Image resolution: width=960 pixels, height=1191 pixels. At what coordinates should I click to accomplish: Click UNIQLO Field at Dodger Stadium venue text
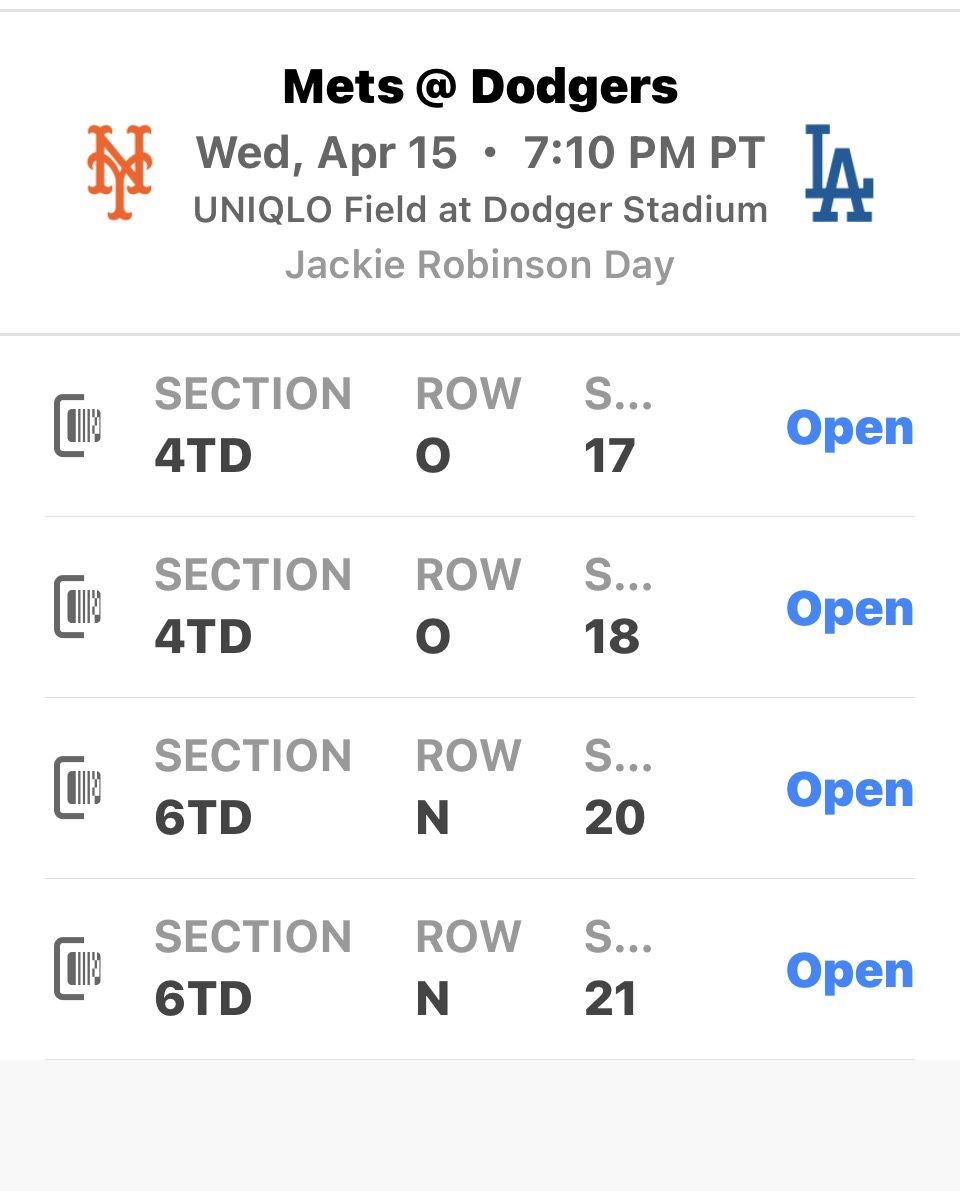pos(480,210)
